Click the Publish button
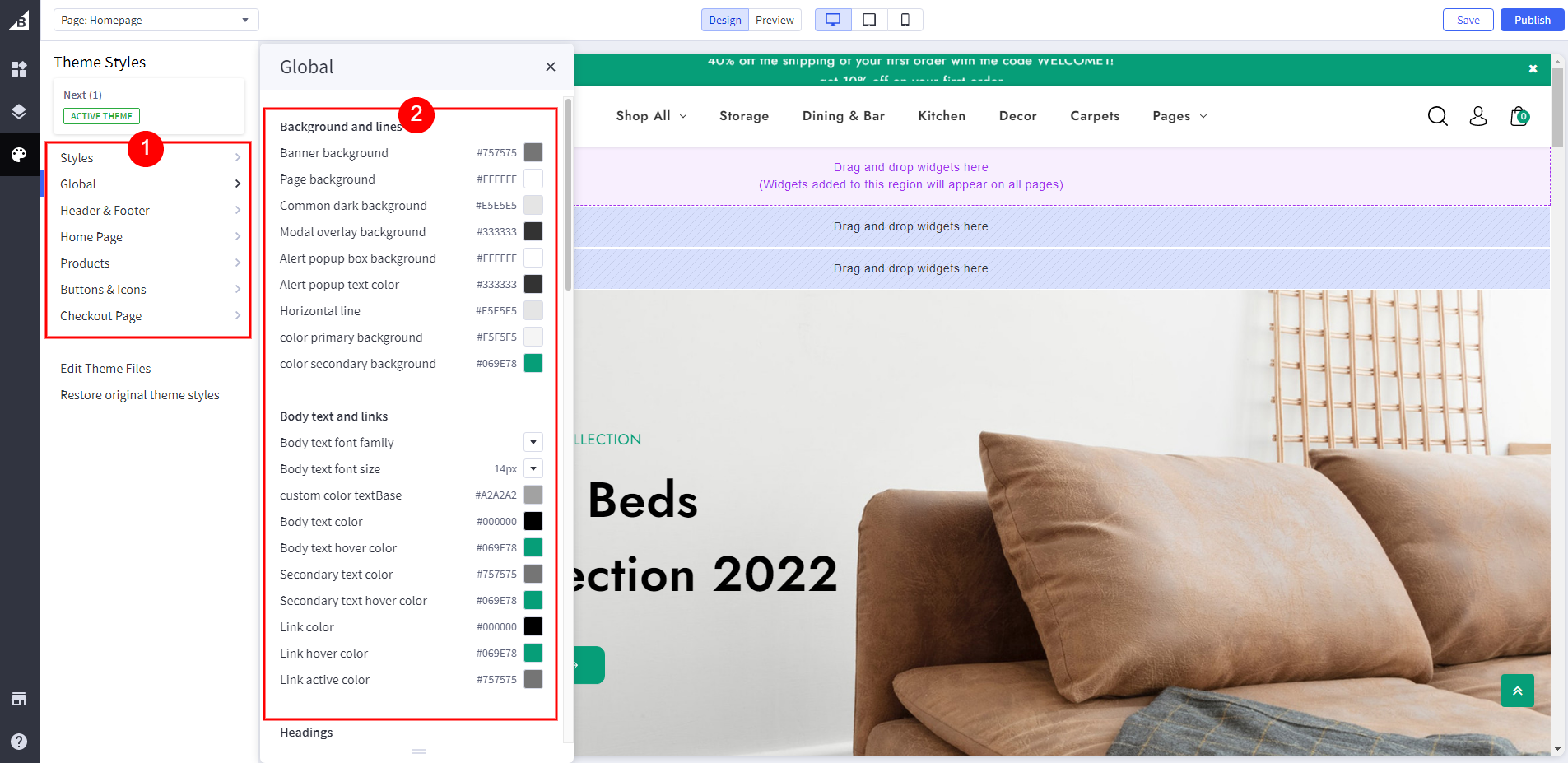 click(1532, 20)
